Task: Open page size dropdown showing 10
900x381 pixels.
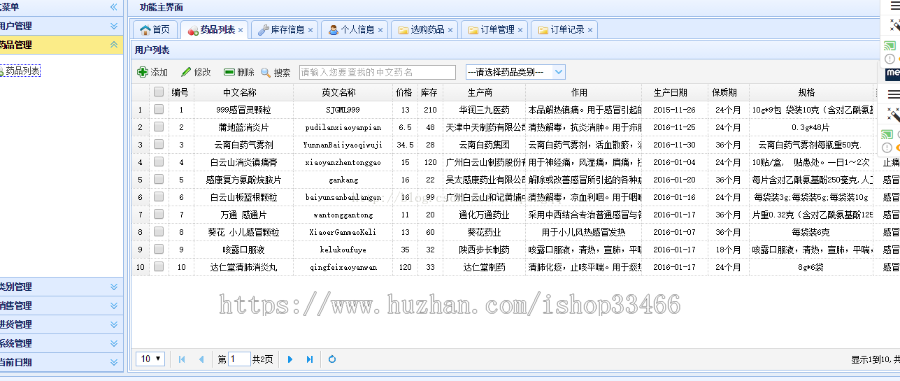Action: (151, 359)
